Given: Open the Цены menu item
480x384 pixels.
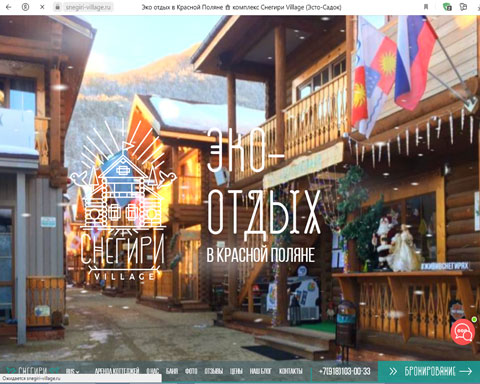Looking at the screenshot, I should point(236,371).
